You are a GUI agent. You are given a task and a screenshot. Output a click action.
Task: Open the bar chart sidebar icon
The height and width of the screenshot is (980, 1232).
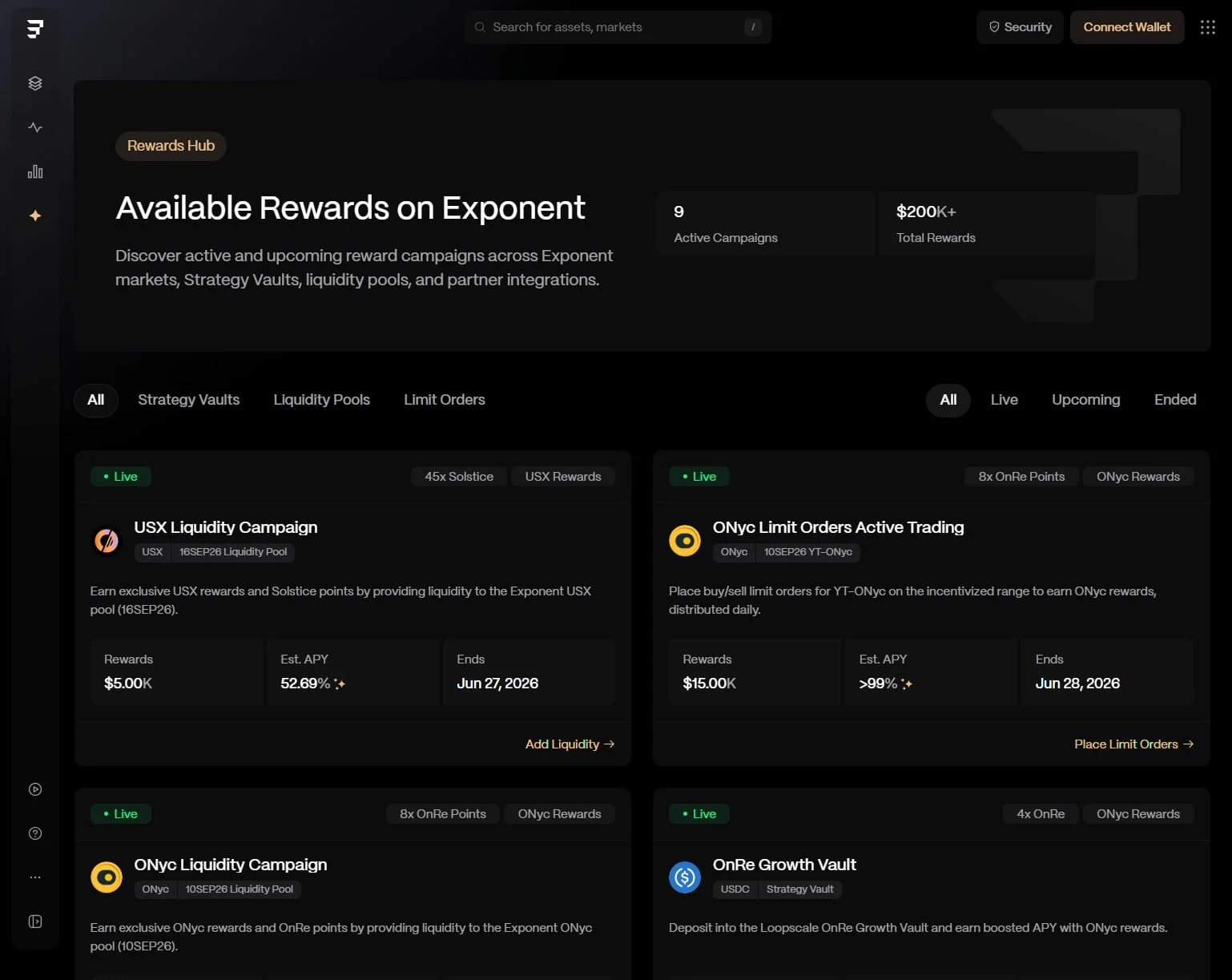coord(35,171)
